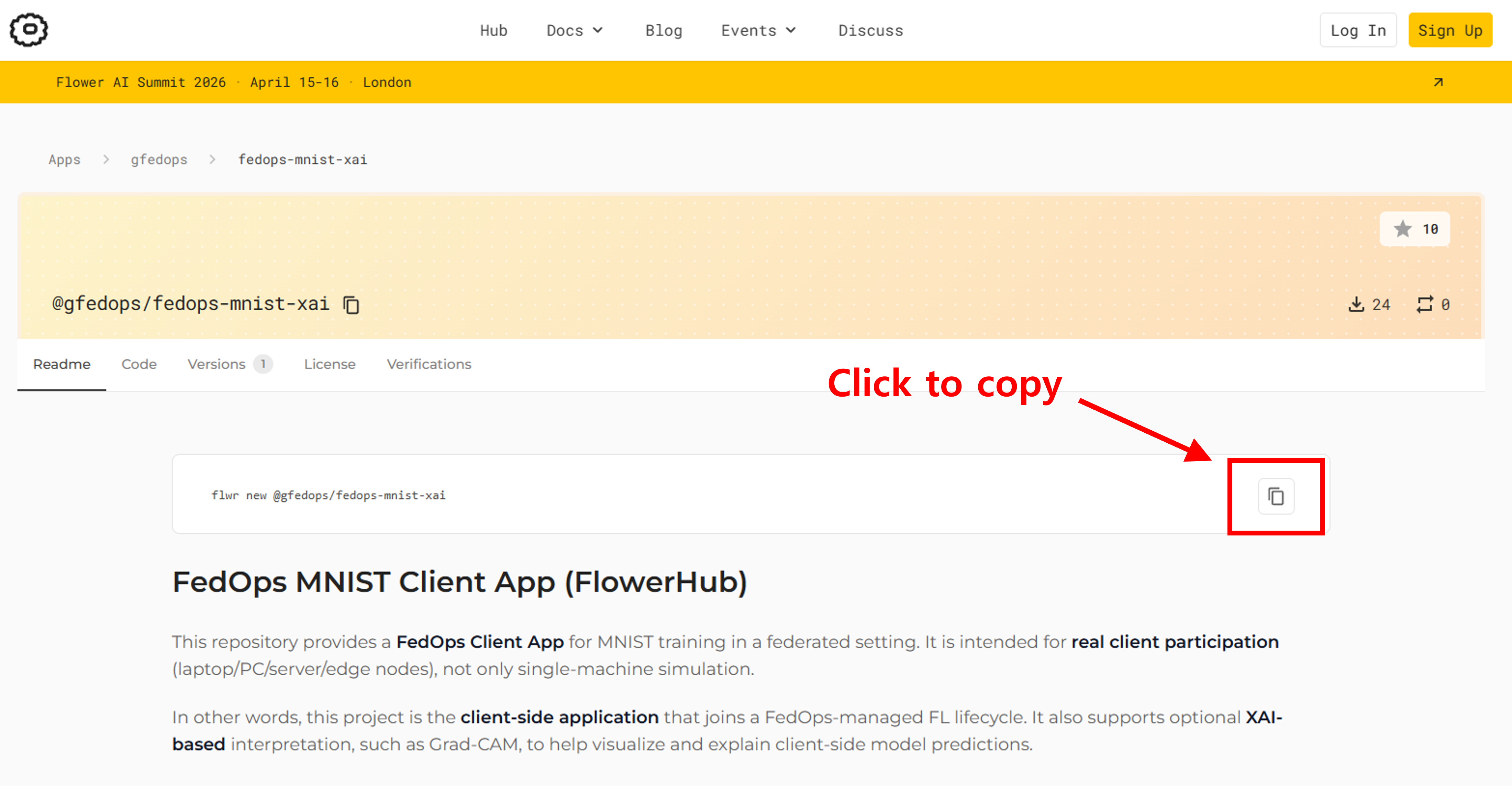1512x786 pixels.
Task: Open the Hub navigation link
Action: pos(493,31)
